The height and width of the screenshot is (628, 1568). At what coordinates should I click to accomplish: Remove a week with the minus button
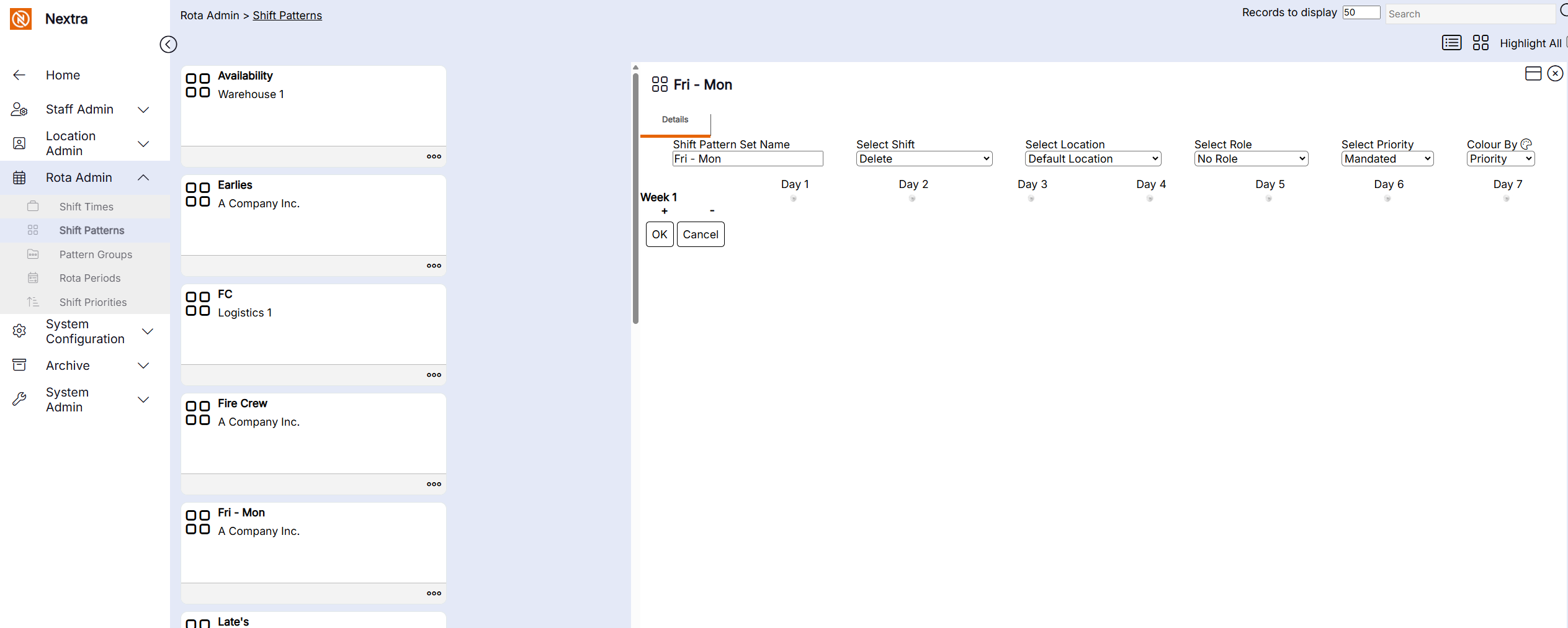[x=712, y=211]
